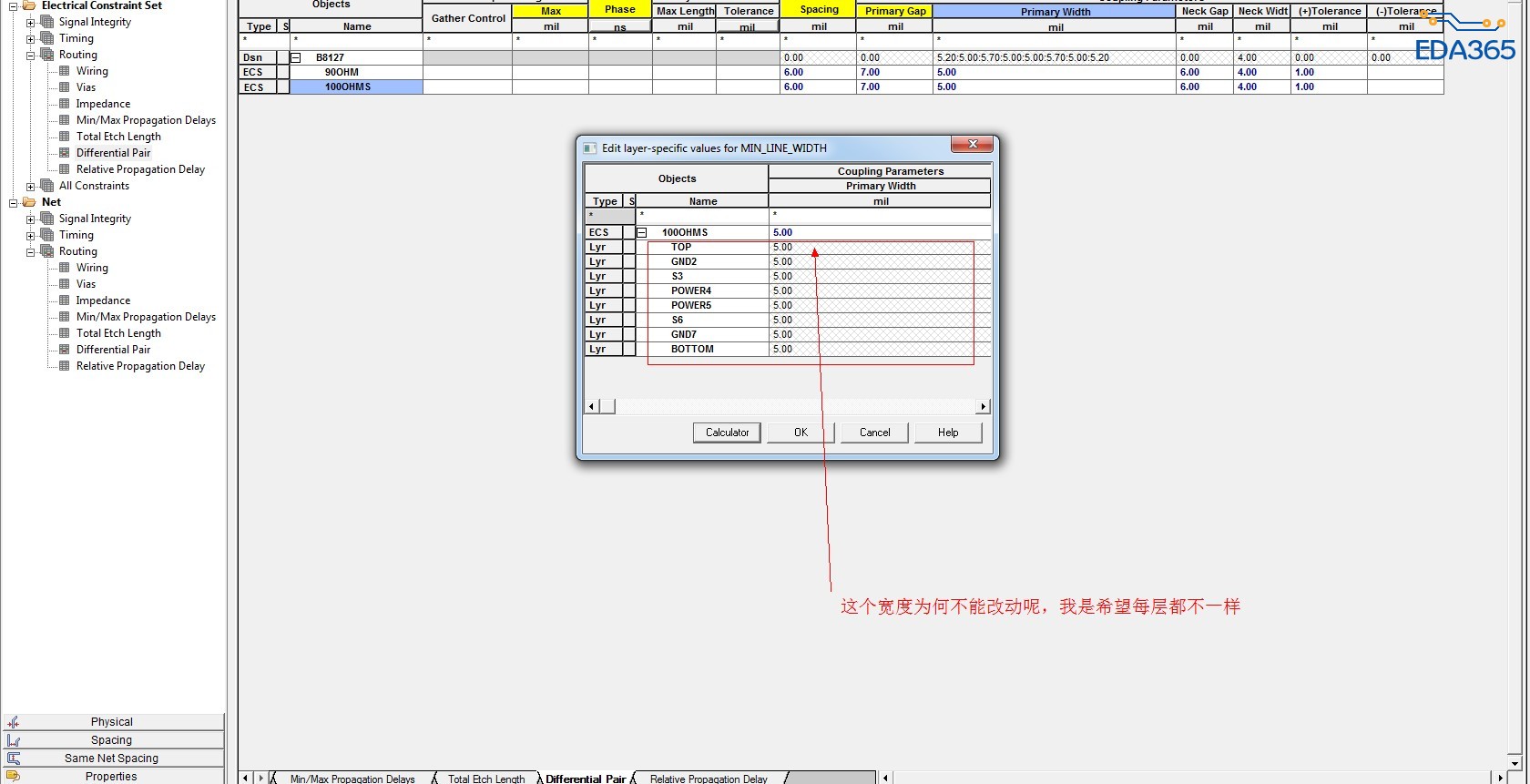Switch to Total Etch Length worksheet tab
This screenshot has height=784, width=1530.
tap(486, 779)
